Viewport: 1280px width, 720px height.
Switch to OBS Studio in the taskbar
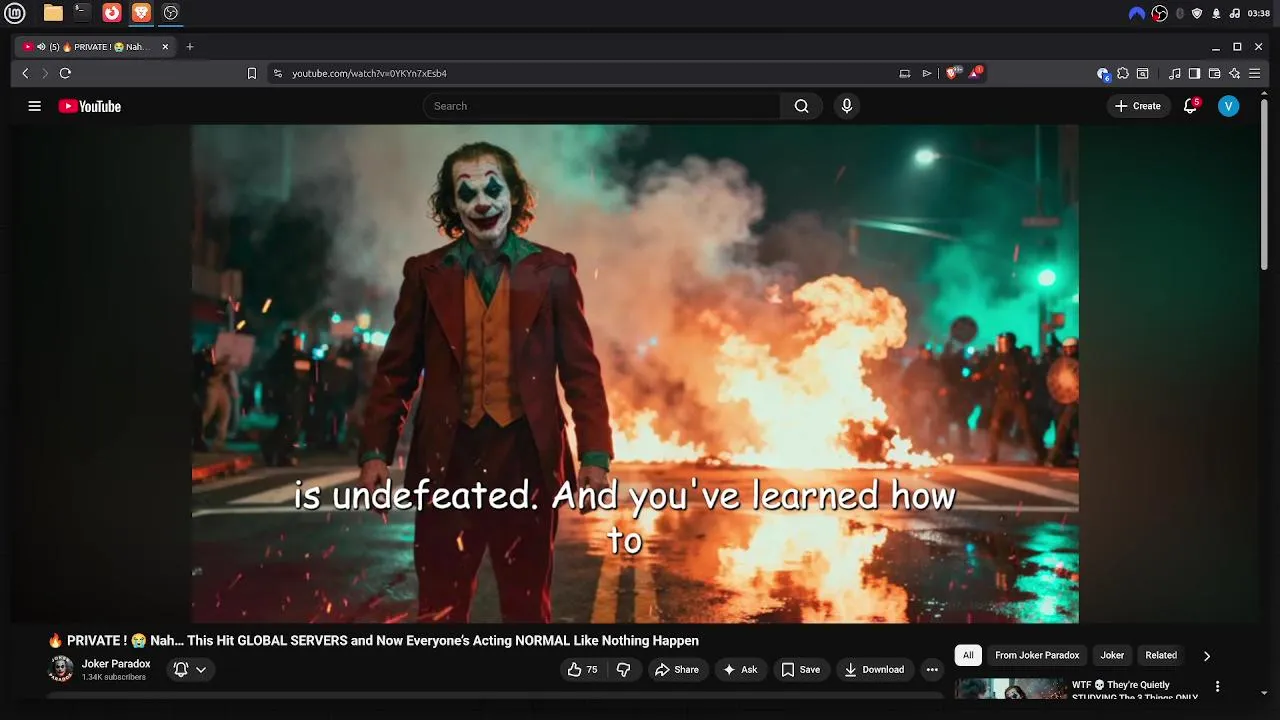[x=171, y=13]
